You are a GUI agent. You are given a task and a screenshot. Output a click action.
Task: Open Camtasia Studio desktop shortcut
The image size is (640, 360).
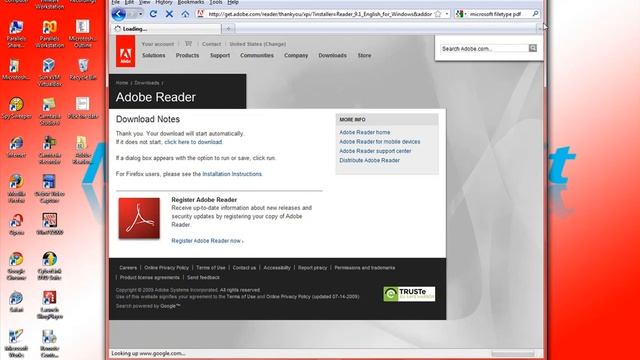click(49, 111)
